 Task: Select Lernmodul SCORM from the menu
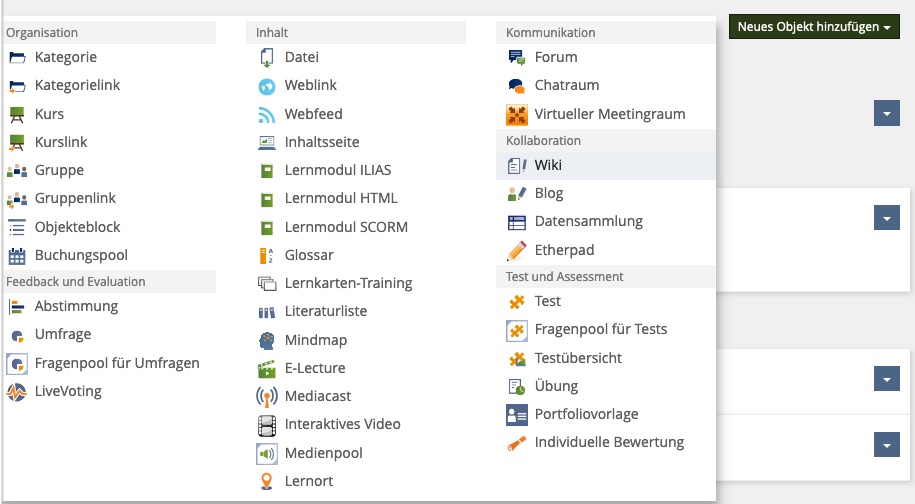(x=346, y=227)
